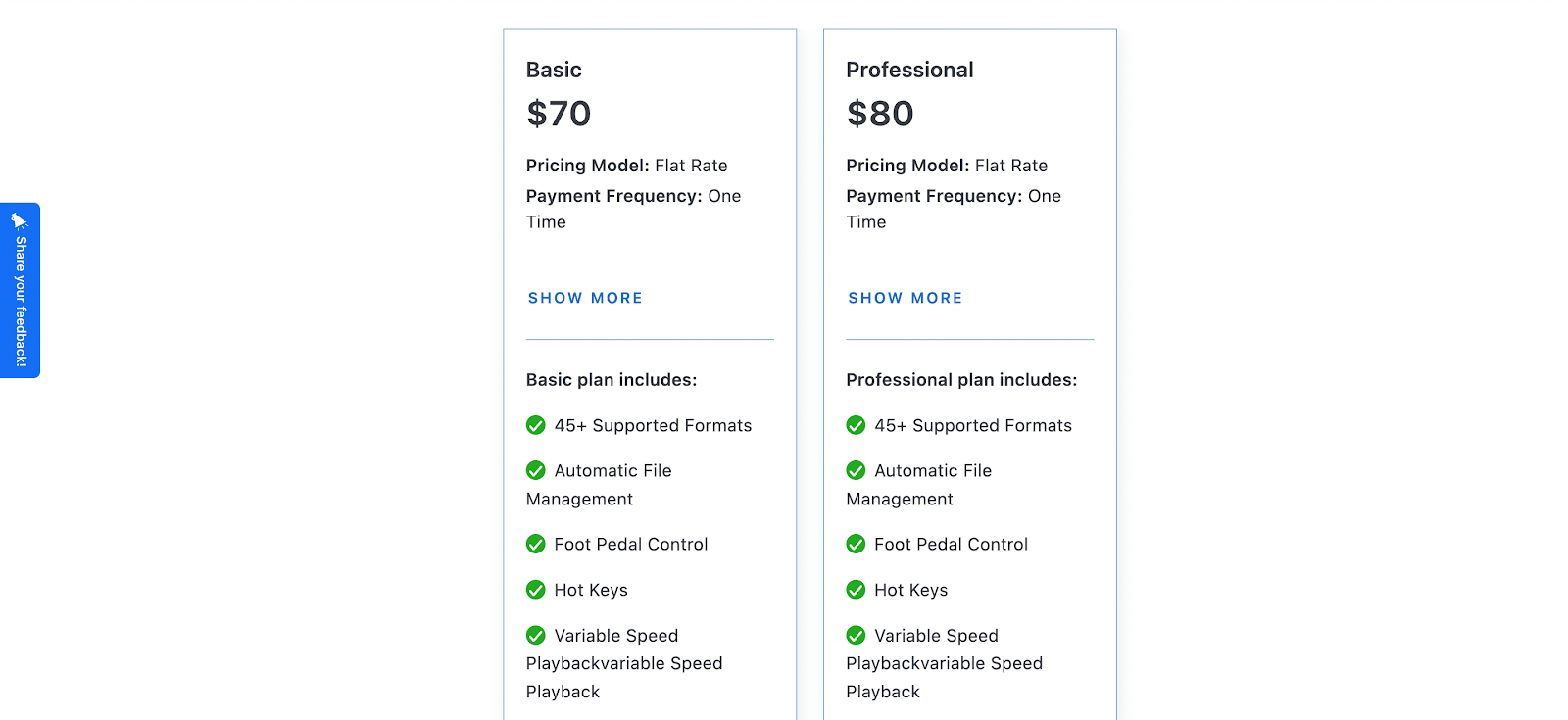The height and width of the screenshot is (720, 1568).
Task: Click green checkmark next to Basic Automatic File Management
Action: point(536,470)
